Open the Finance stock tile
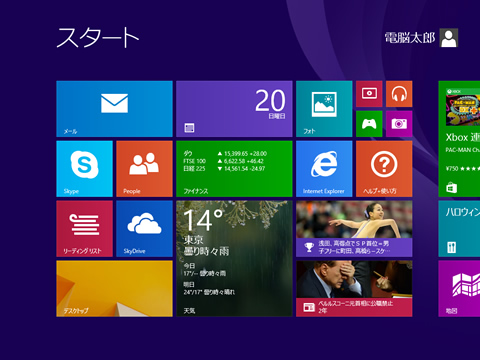 [234, 169]
